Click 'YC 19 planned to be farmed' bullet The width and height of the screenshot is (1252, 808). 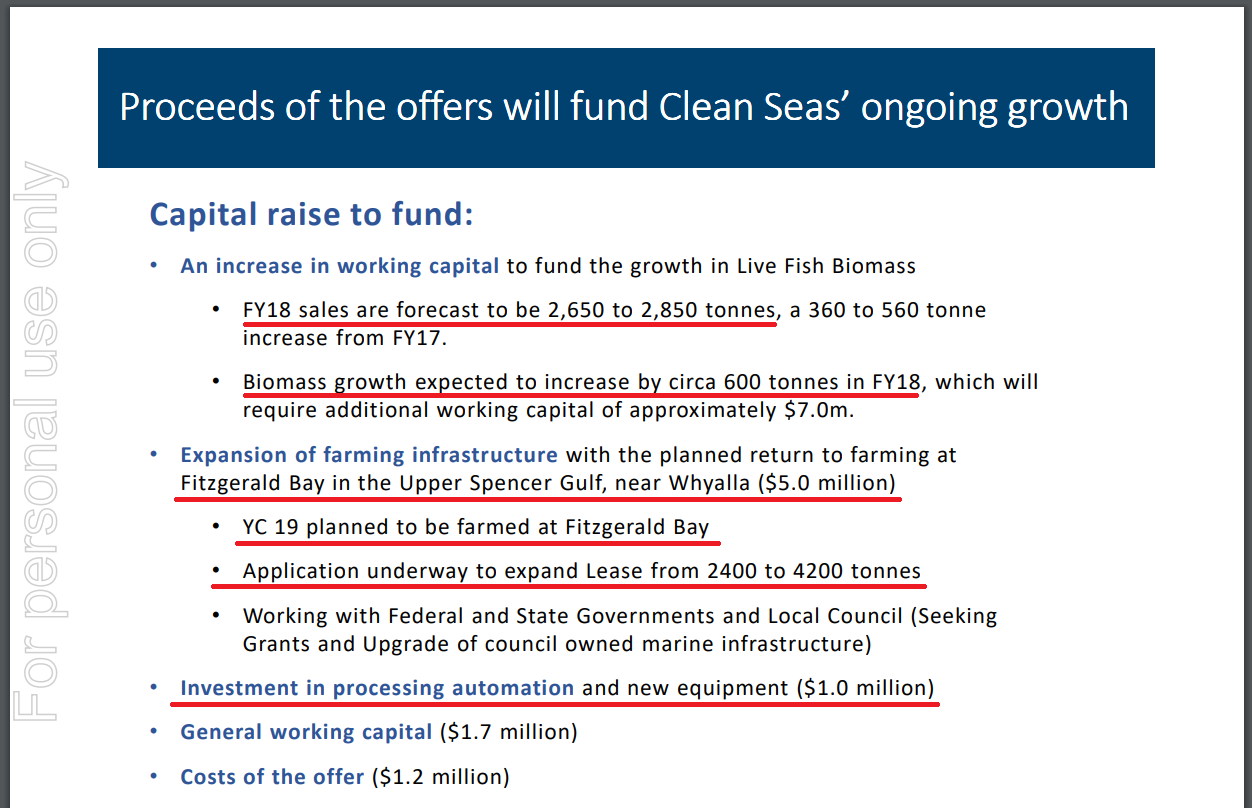[x=476, y=527]
